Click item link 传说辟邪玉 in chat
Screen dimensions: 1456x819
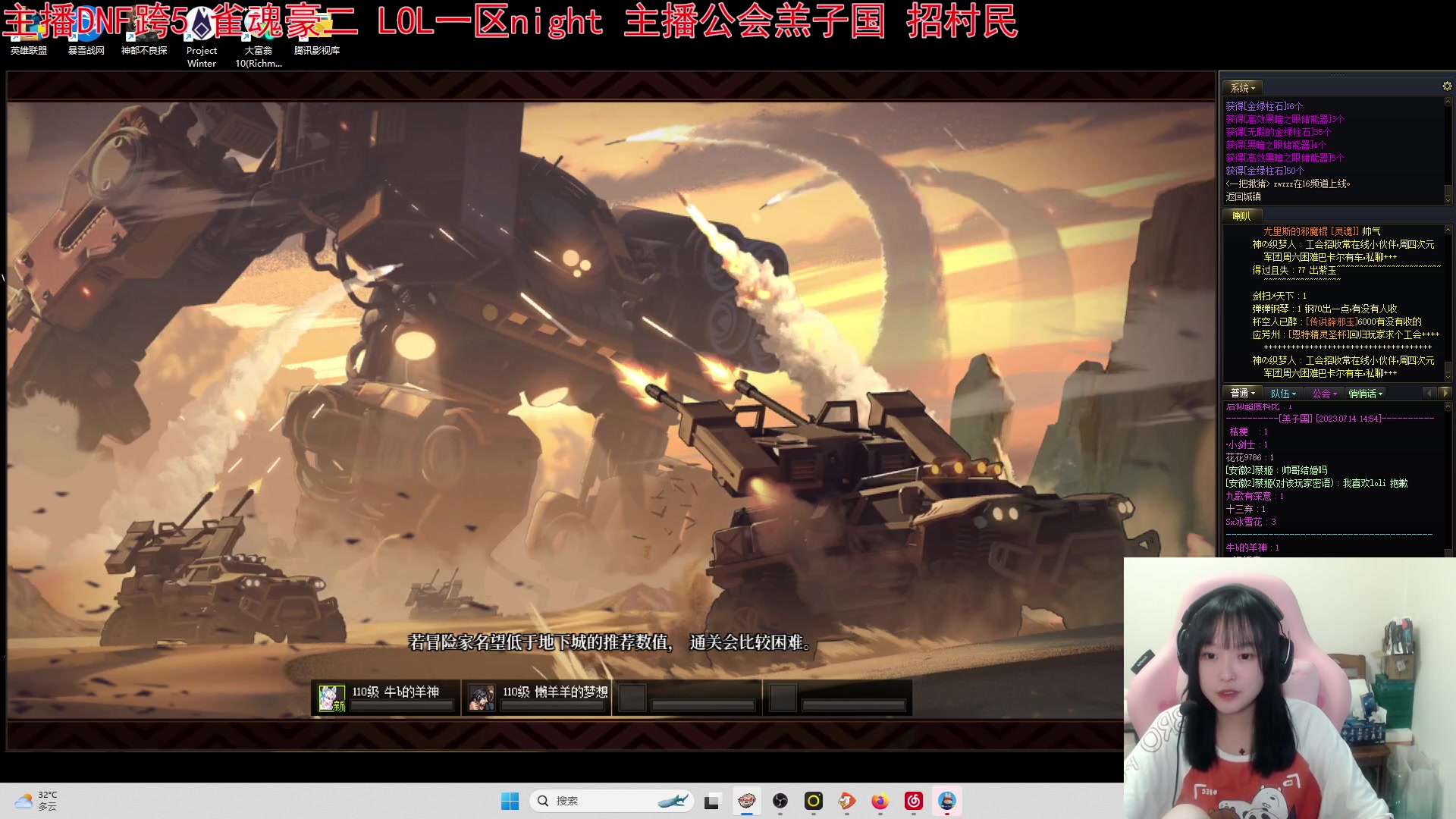click(1331, 322)
